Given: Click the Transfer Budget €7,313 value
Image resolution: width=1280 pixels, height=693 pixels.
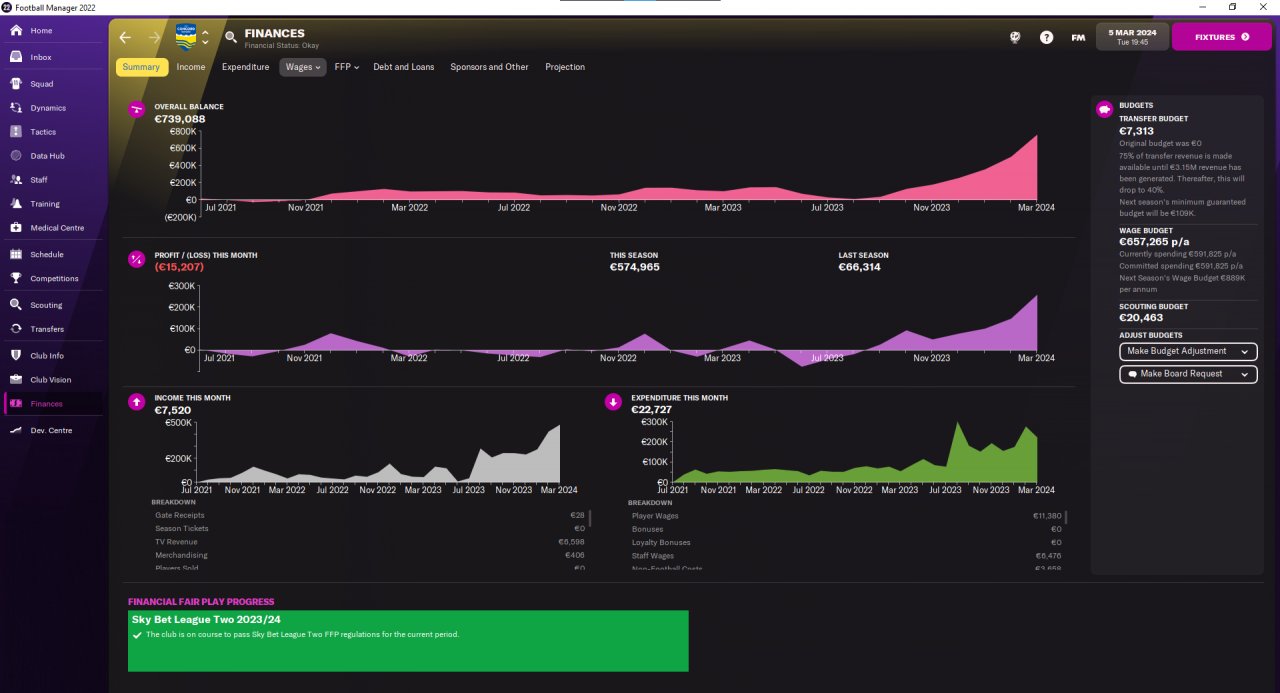Looking at the screenshot, I should 1136,131.
